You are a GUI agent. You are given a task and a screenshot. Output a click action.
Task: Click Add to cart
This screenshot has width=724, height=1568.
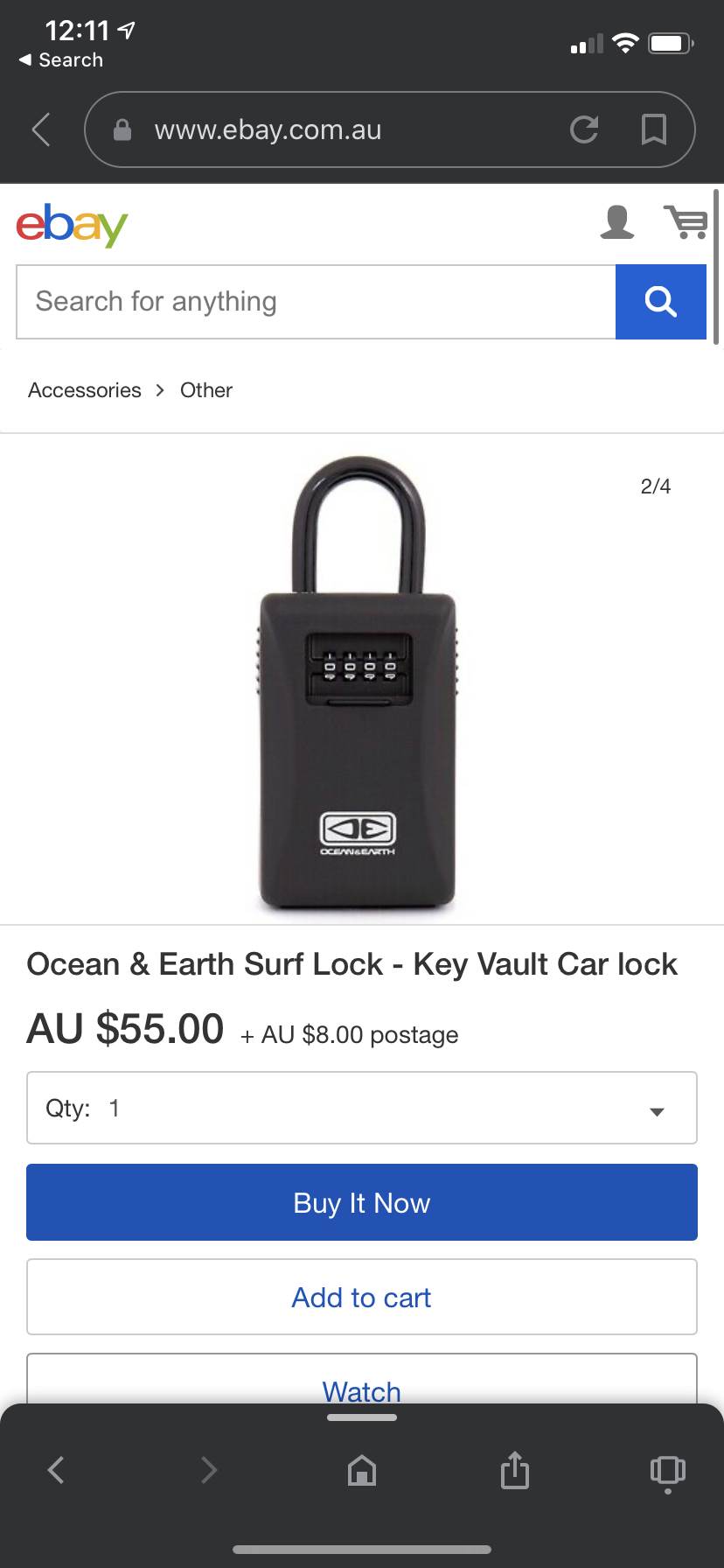coord(362,1297)
